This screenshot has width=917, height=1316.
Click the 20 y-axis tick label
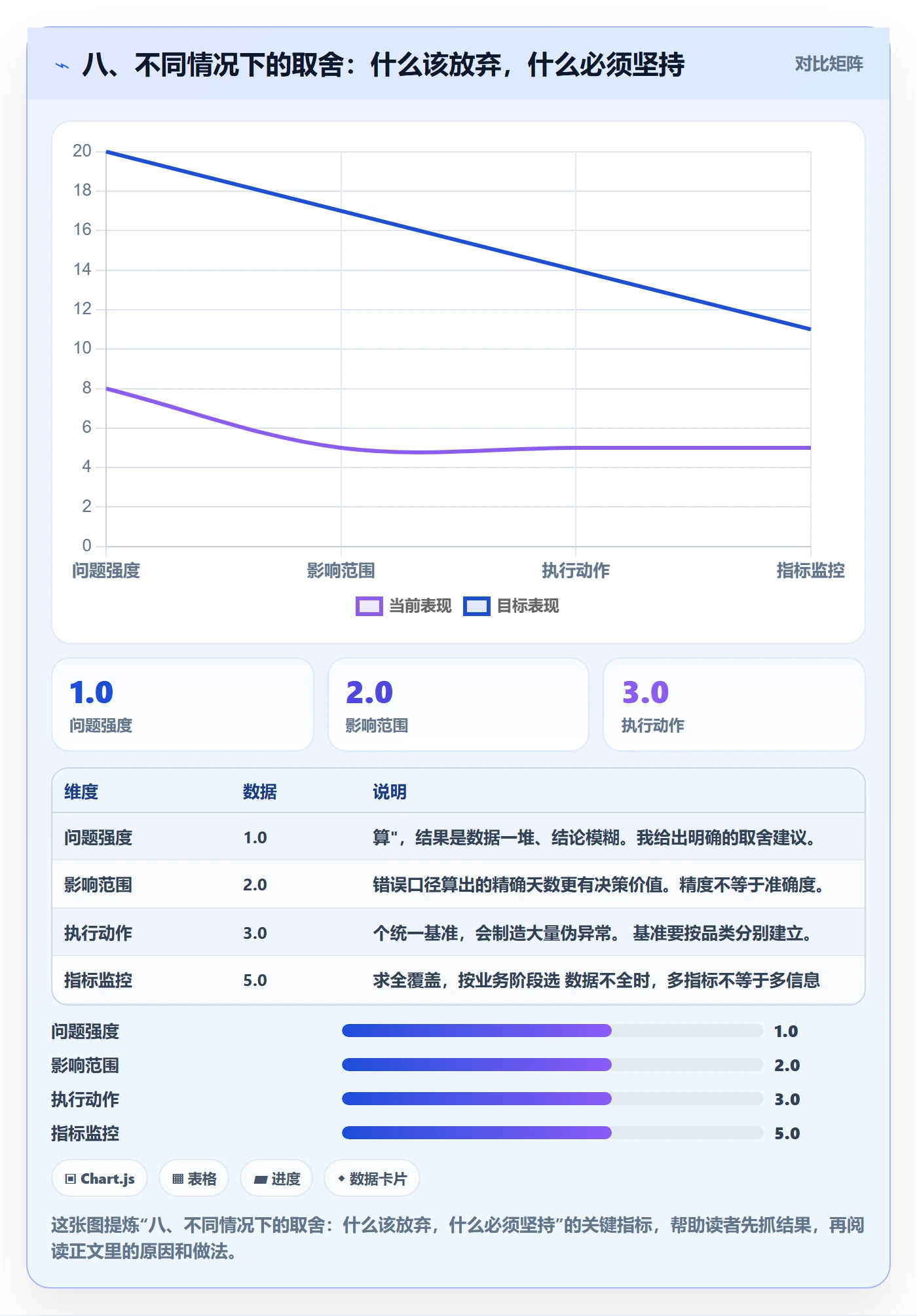(x=82, y=151)
